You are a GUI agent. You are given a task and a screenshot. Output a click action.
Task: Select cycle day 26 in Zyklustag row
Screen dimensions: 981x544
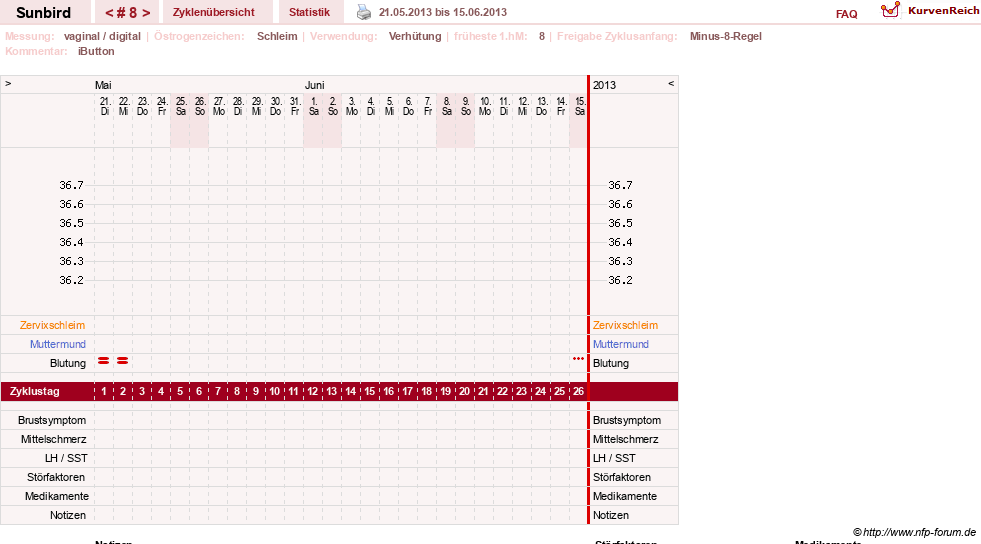578,391
